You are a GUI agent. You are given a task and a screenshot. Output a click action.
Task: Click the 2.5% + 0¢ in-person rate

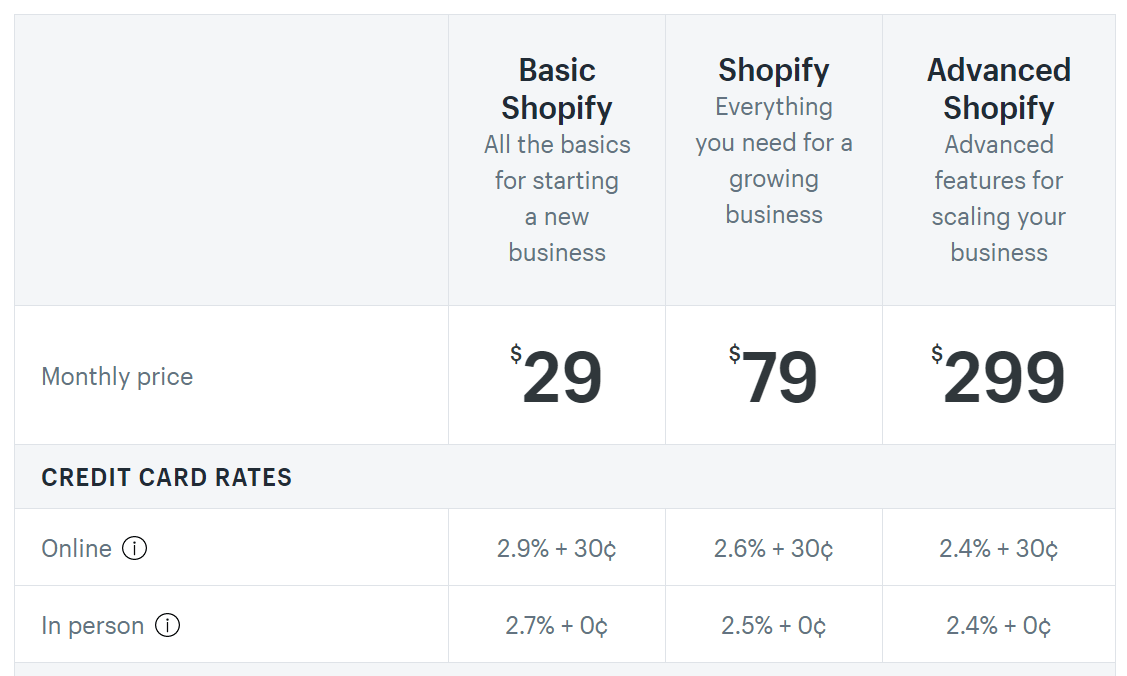click(x=774, y=626)
